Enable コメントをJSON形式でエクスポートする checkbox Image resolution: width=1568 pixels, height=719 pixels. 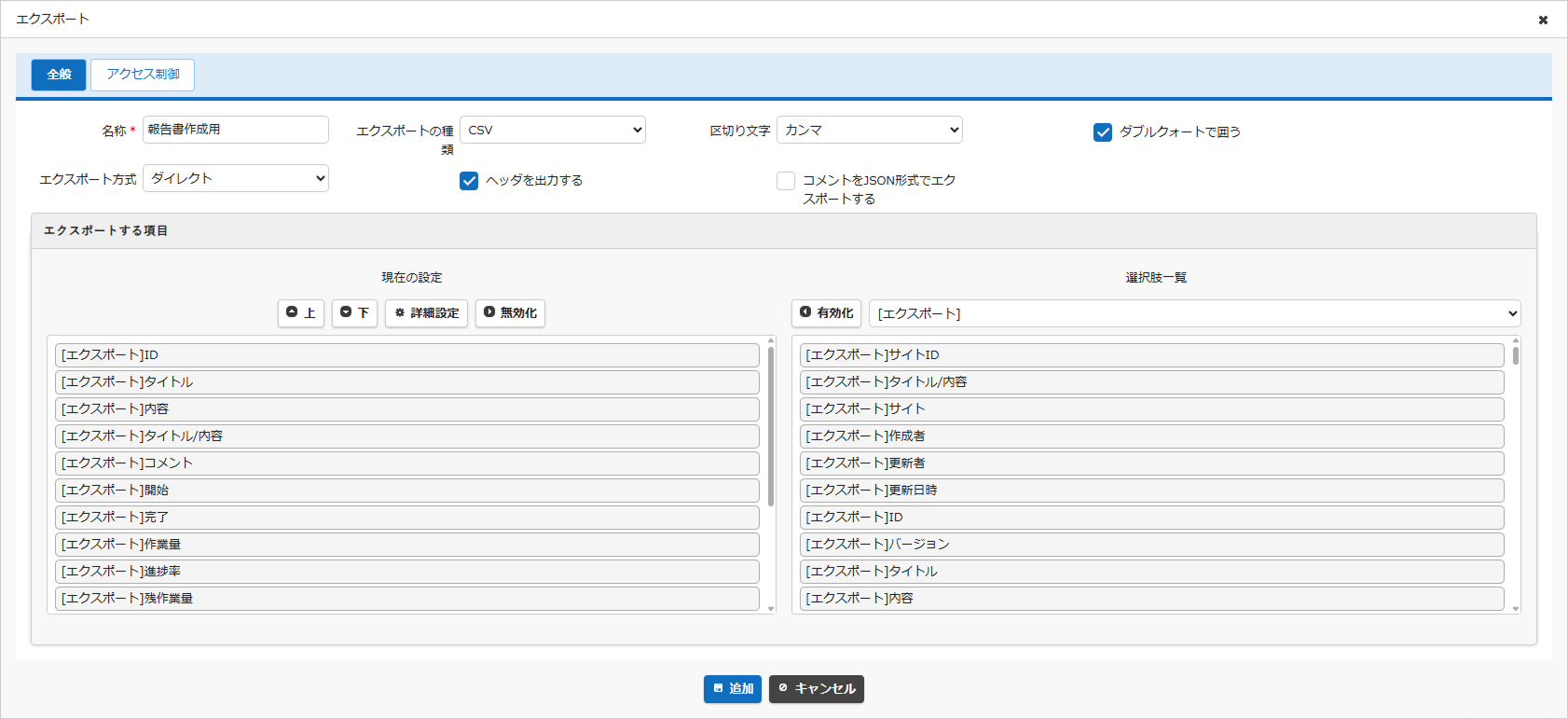[786, 181]
